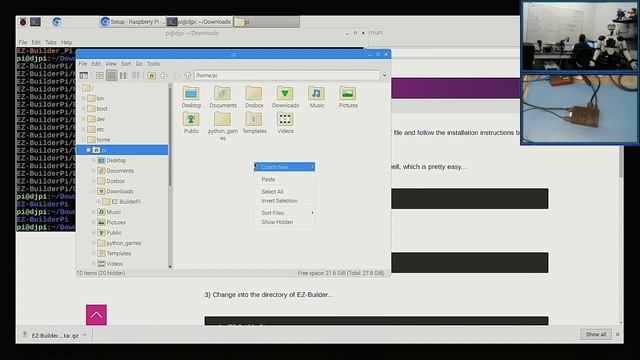Open the terminal window Tabs menu
This screenshot has width=640, height=360.
tap(51, 42)
